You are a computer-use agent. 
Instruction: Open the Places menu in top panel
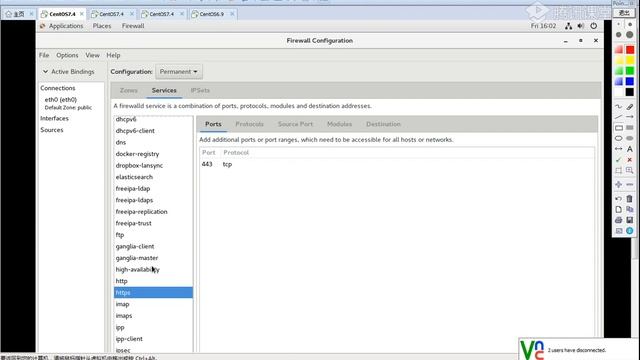point(102,26)
